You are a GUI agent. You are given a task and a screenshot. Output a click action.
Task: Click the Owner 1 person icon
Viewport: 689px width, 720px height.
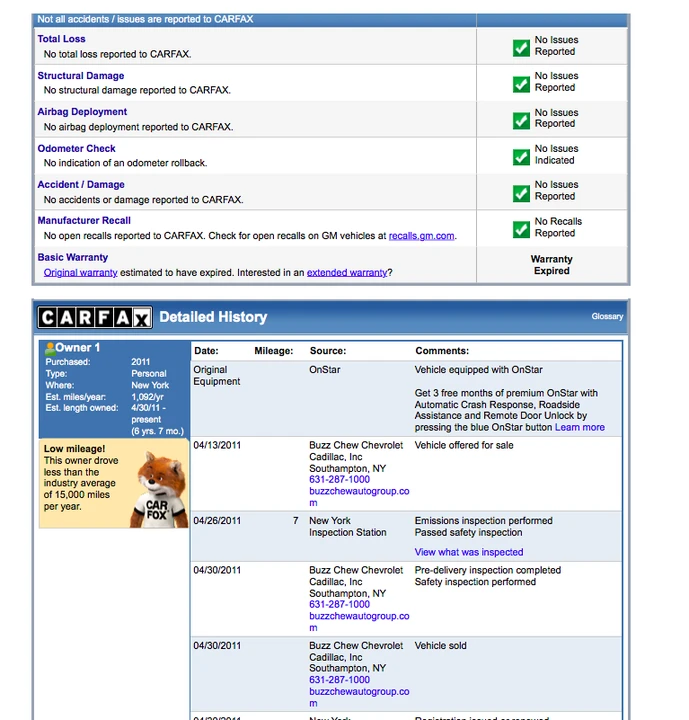(x=50, y=349)
